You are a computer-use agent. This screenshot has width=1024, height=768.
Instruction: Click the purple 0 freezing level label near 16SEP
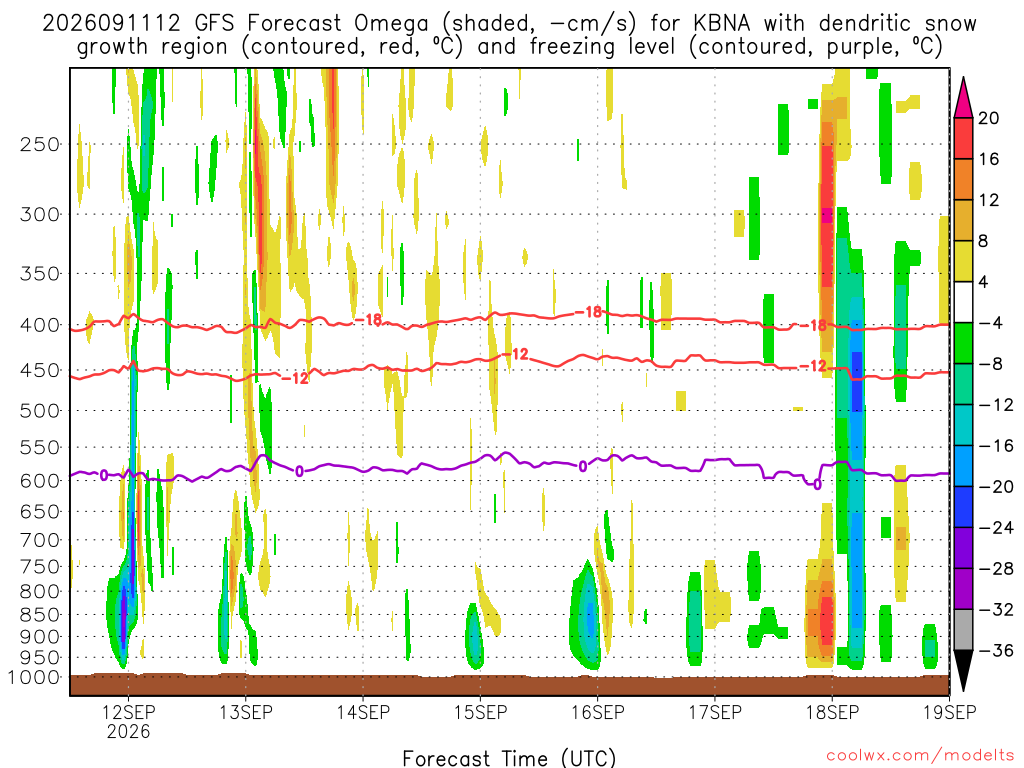pos(583,466)
